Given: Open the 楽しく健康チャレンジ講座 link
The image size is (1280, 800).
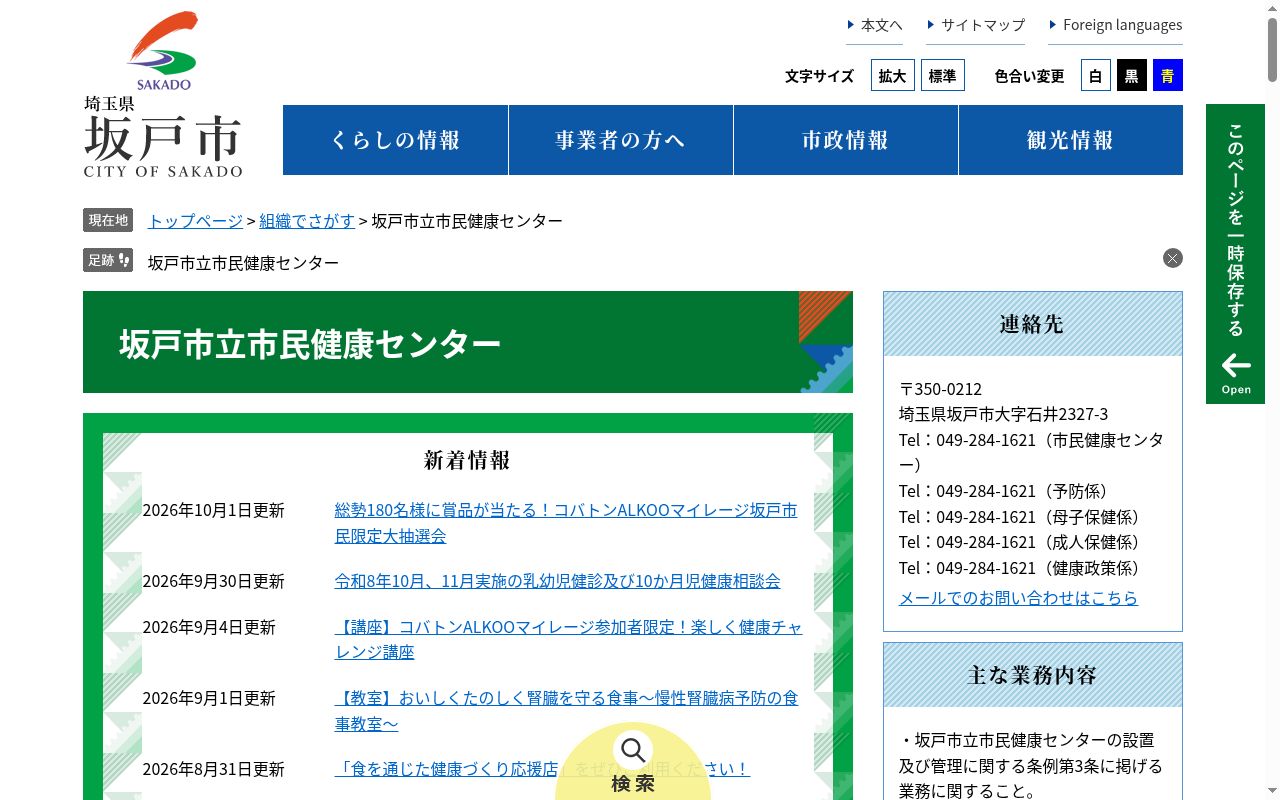Looking at the screenshot, I should [568, 639].
